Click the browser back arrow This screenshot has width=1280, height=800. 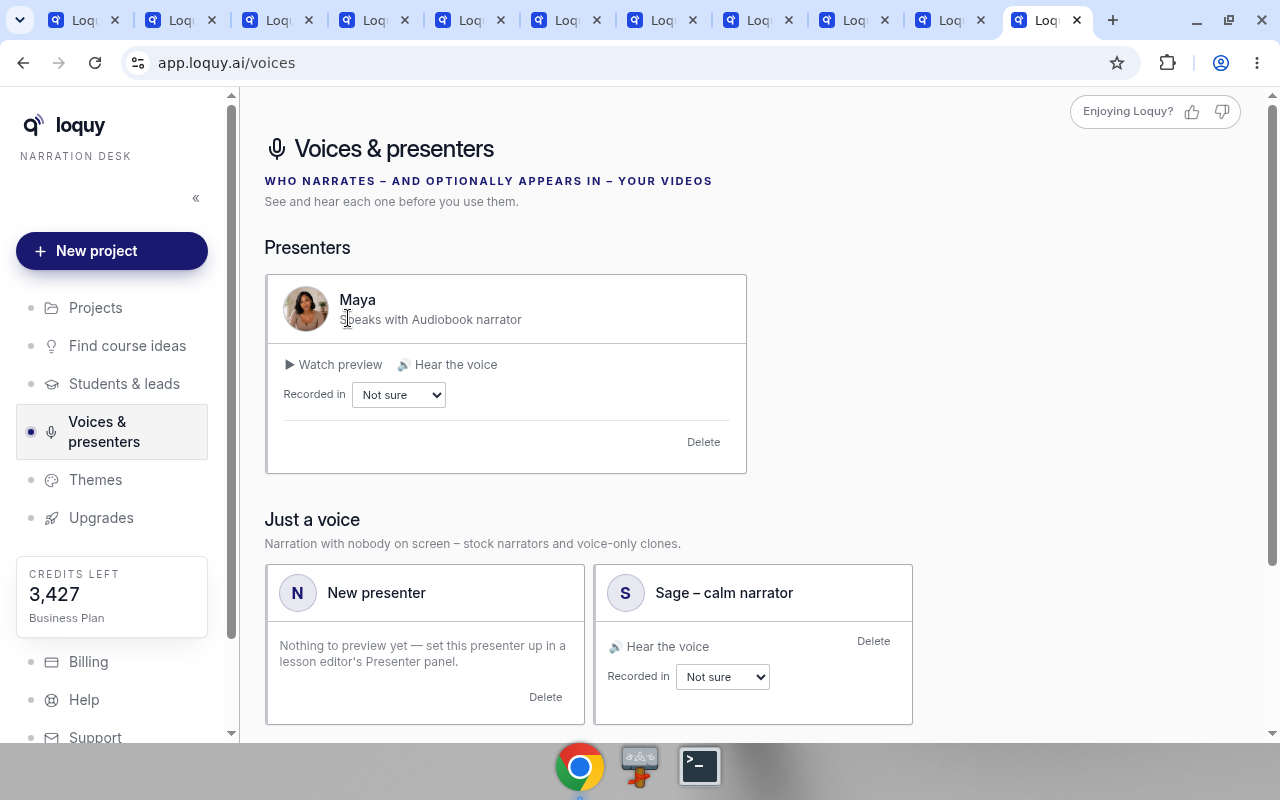tap(23, 63)
